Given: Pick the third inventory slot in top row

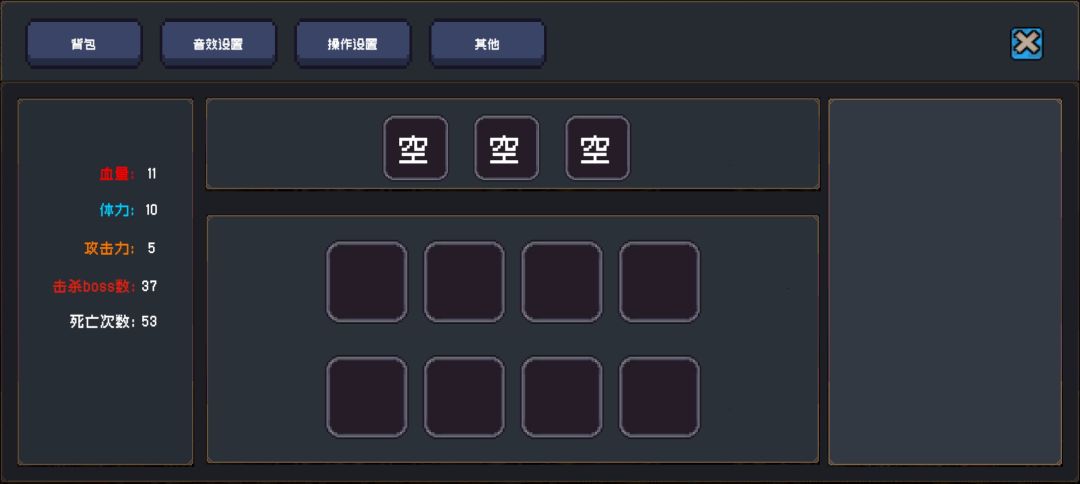Looking at the screenshot, I should [x=562, y=282].
